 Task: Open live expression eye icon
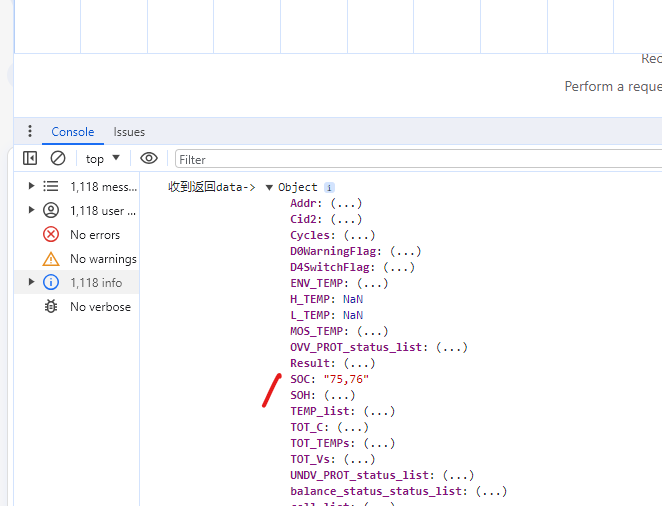point(149,158)
